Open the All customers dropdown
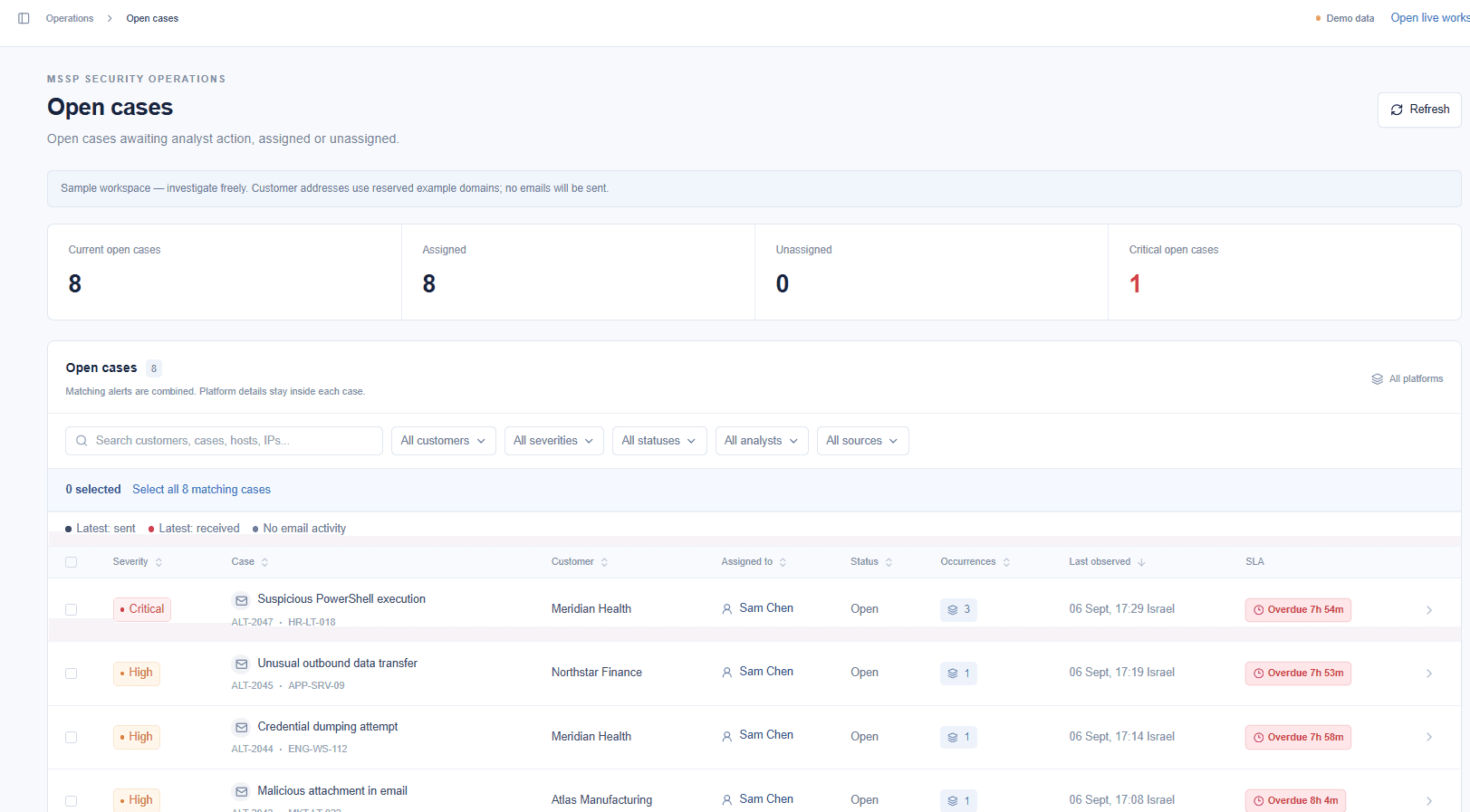Screen dimensions: 1470x812 [444, 441]
